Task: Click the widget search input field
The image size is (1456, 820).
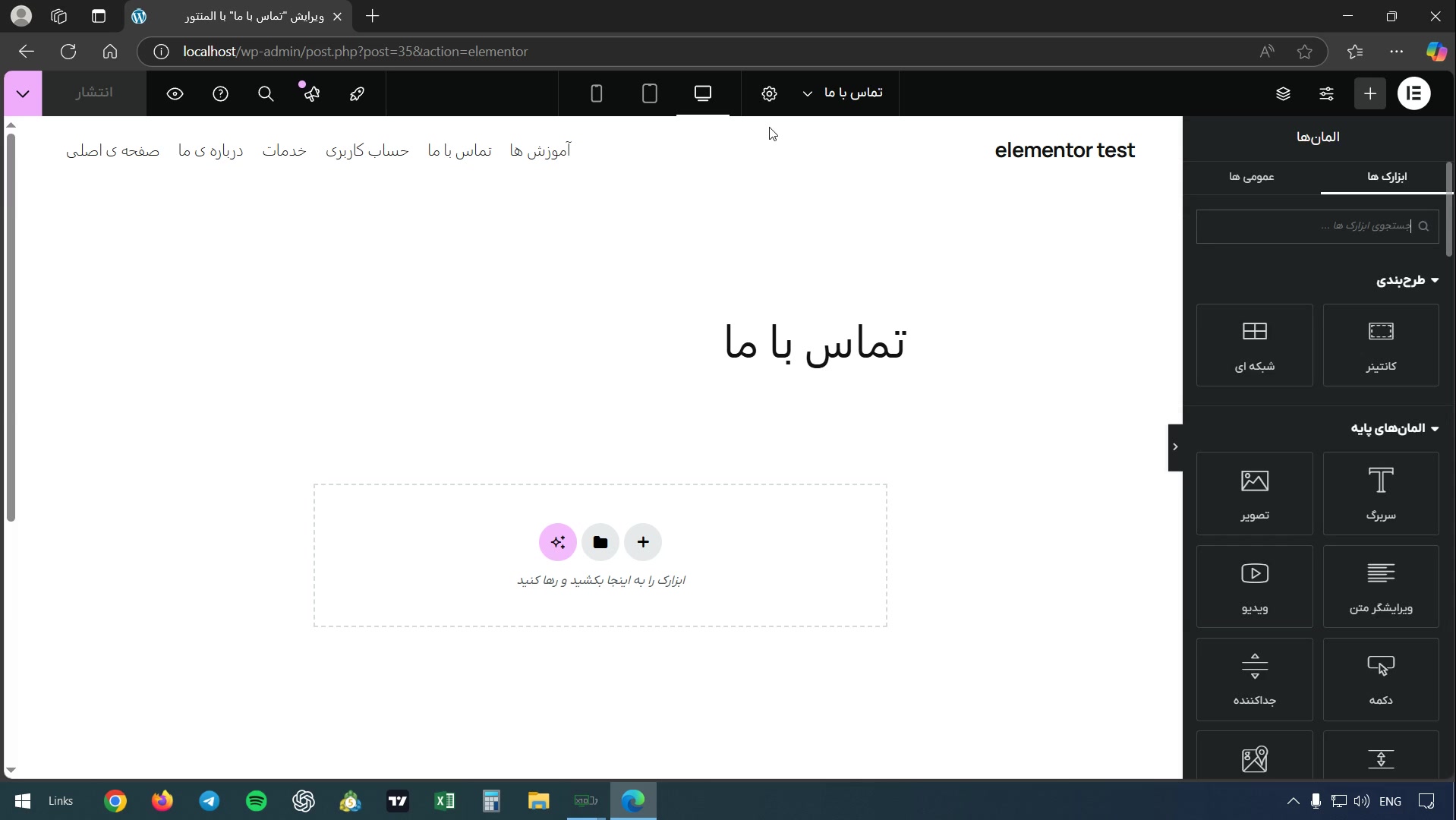Action: [x=1317, y=226]
